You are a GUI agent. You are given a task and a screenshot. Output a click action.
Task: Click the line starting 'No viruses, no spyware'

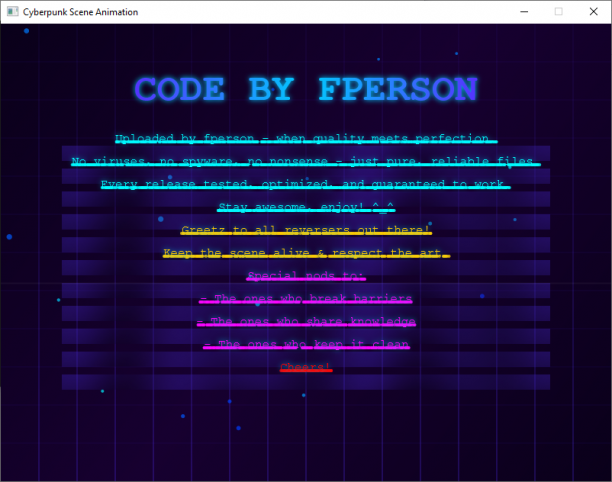pos(306,161)
